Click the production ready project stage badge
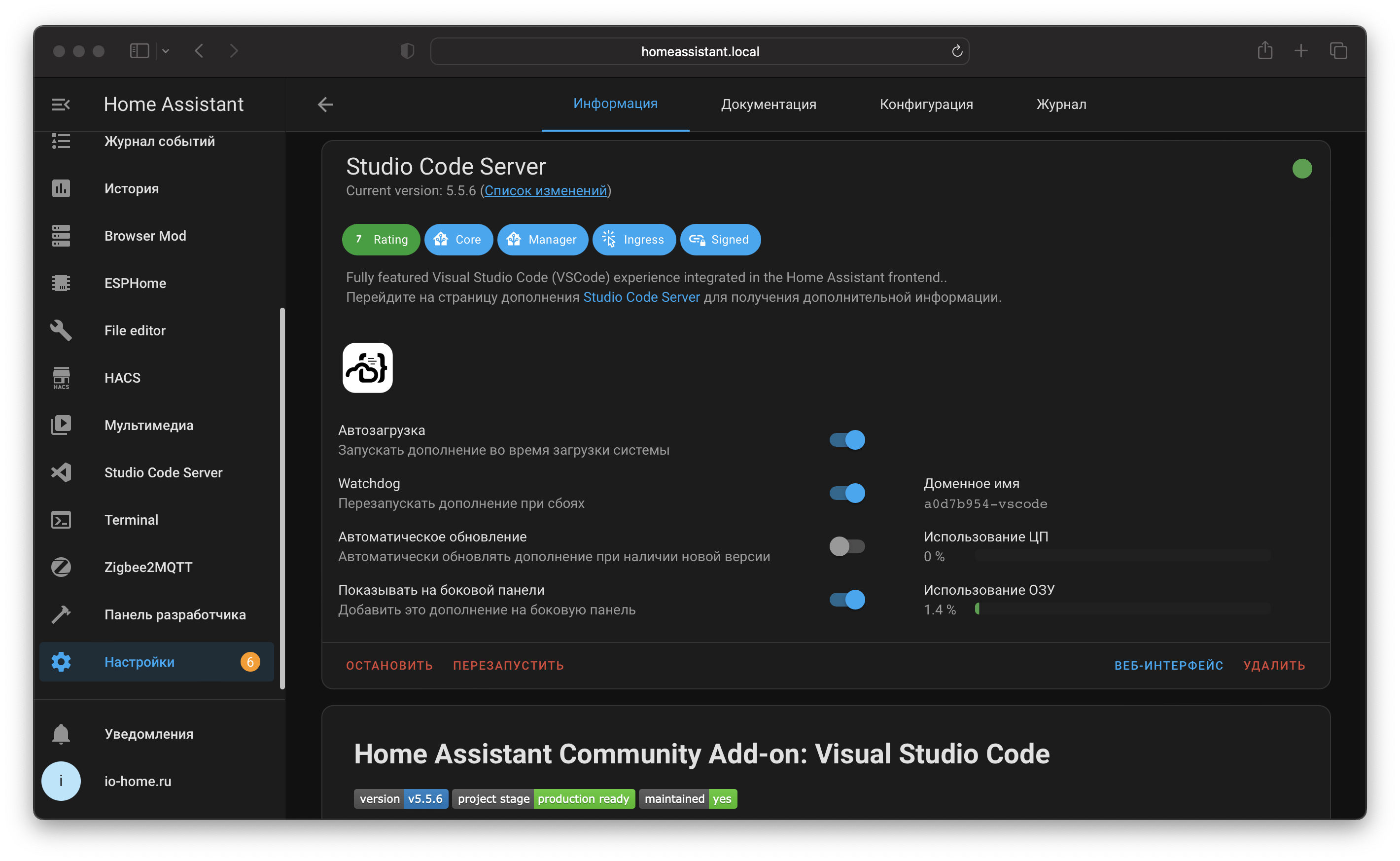 544,798
